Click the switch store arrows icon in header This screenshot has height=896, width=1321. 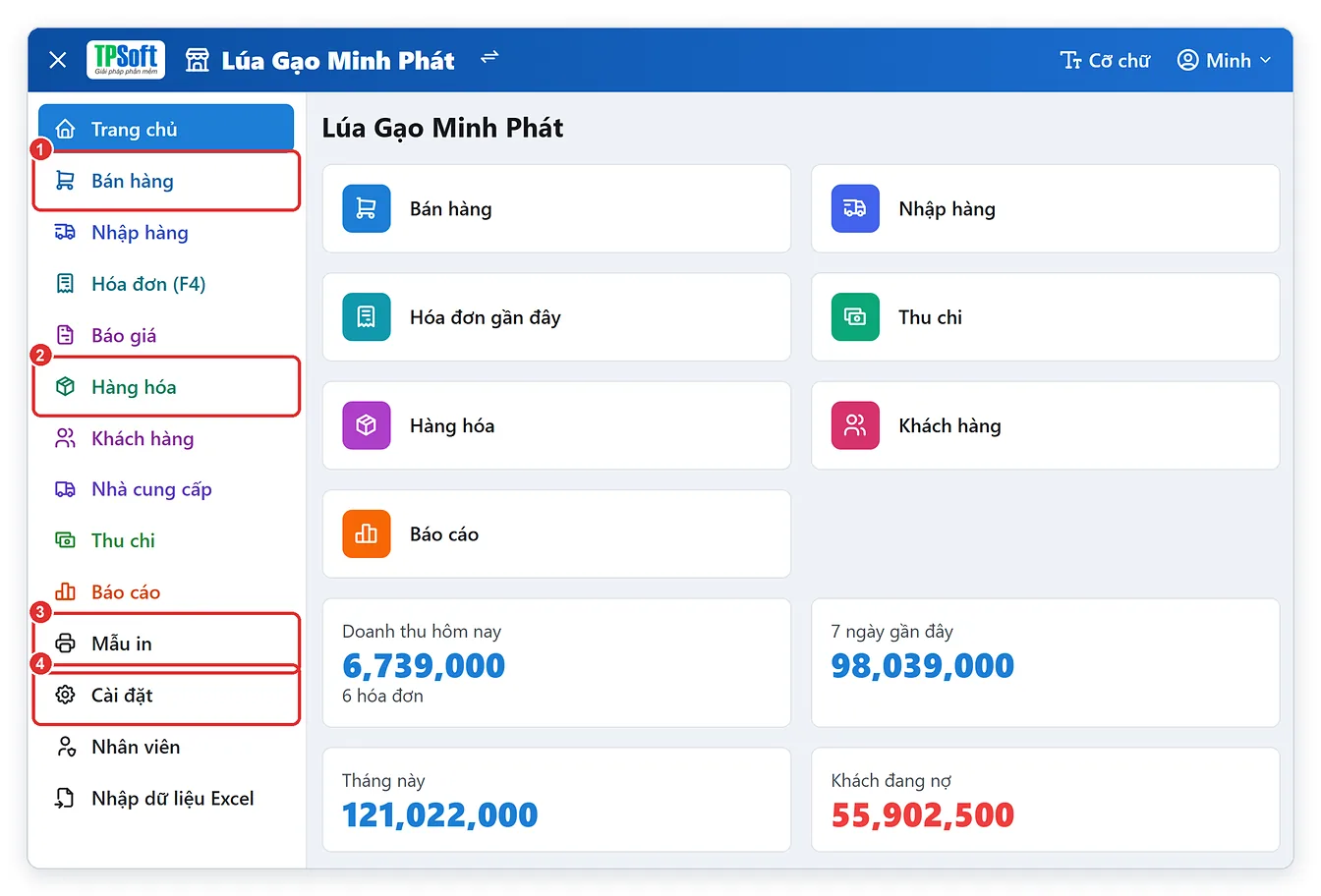(489, 57)
